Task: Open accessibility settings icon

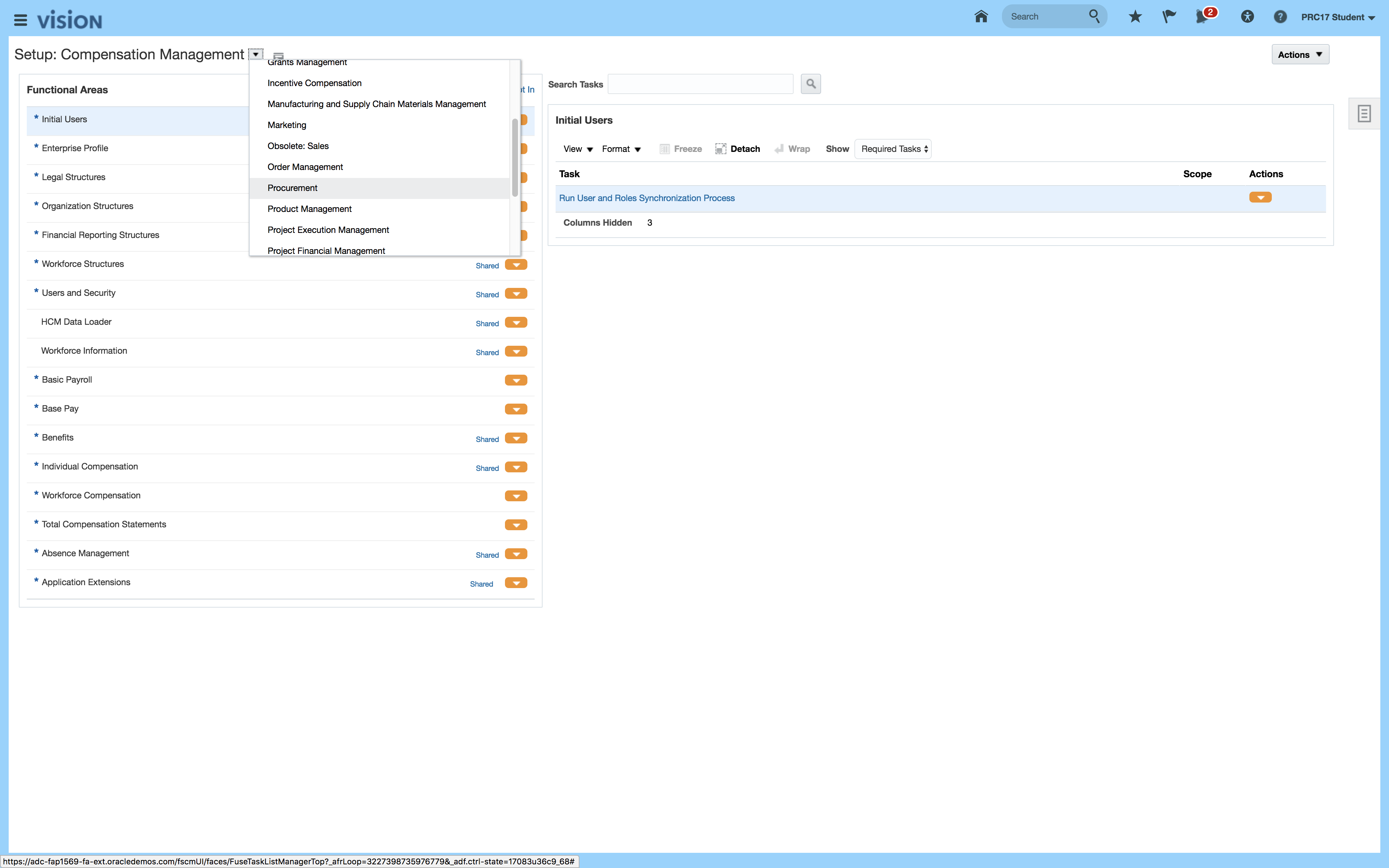Action: 1246,17
